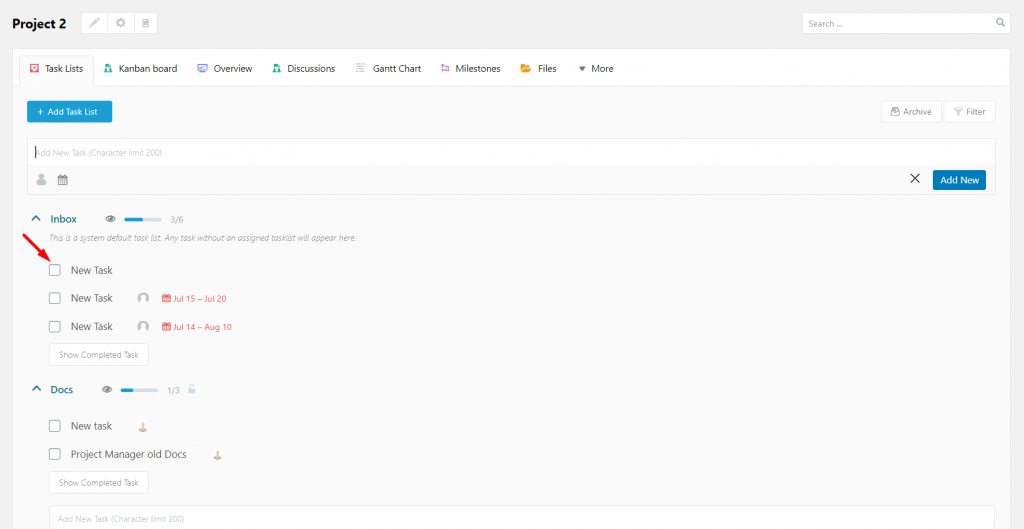This screenshot has height=529, width=1024.
Task: Click the user assign icon under Add New Task
Action: pyautogui.click(x=42, y=180)
